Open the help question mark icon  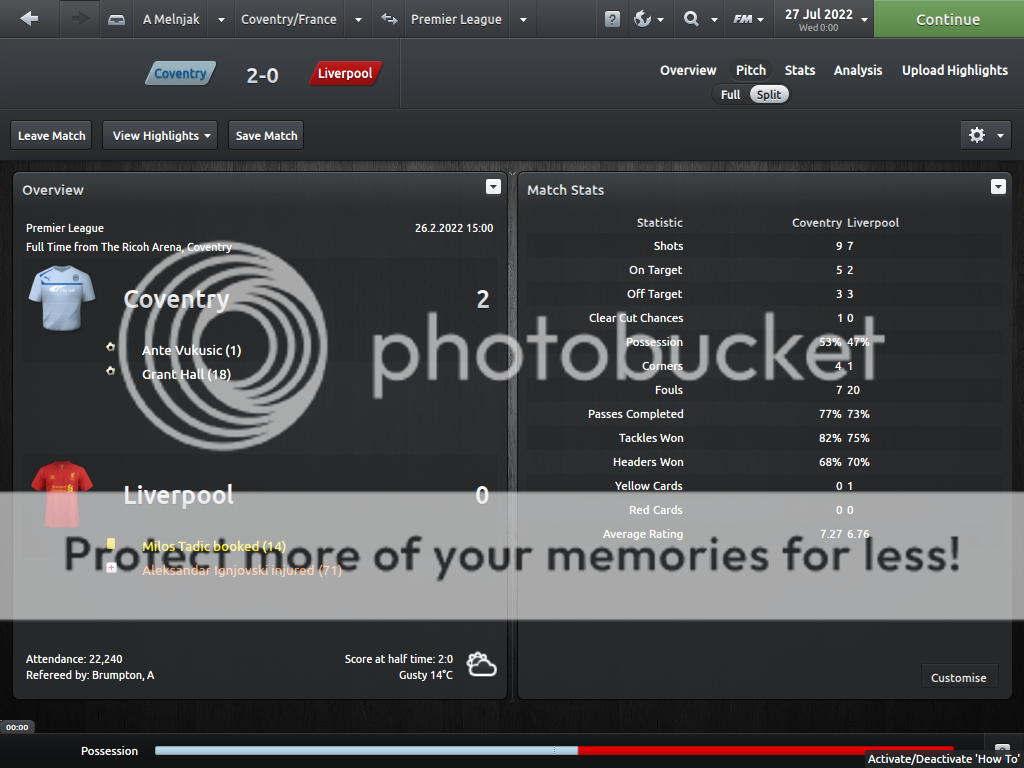click(612, 19)
